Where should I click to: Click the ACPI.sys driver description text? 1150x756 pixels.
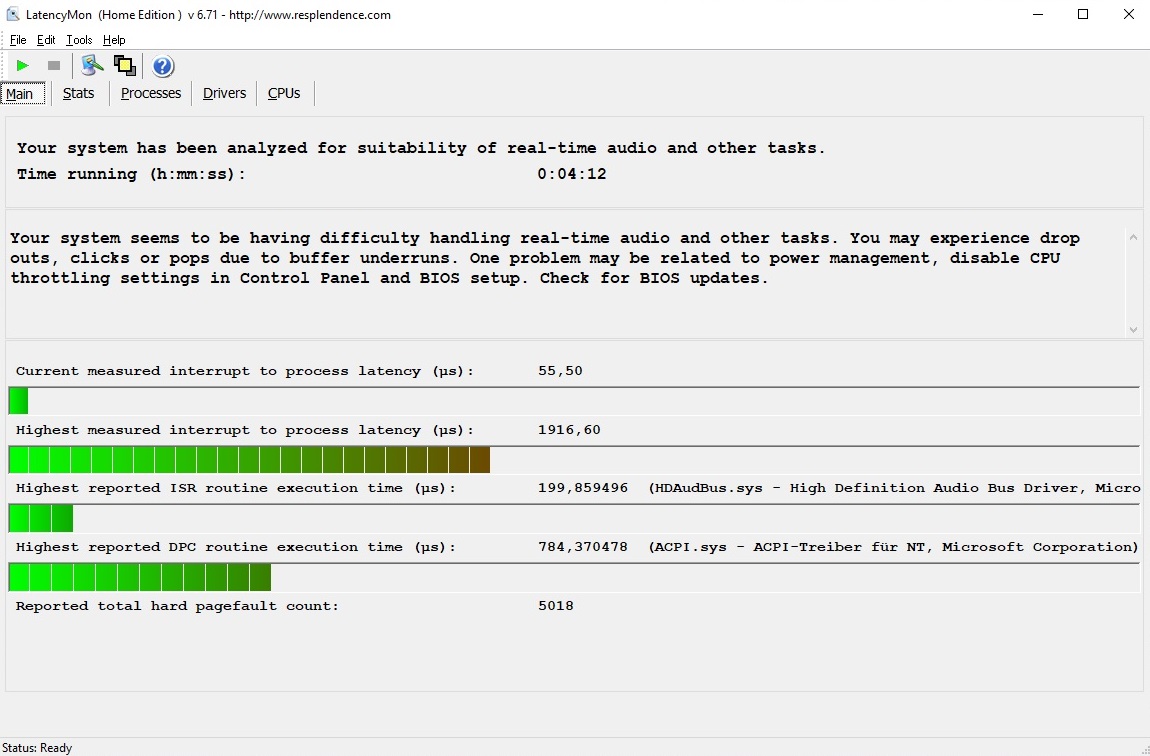click(x=893, y=547)
